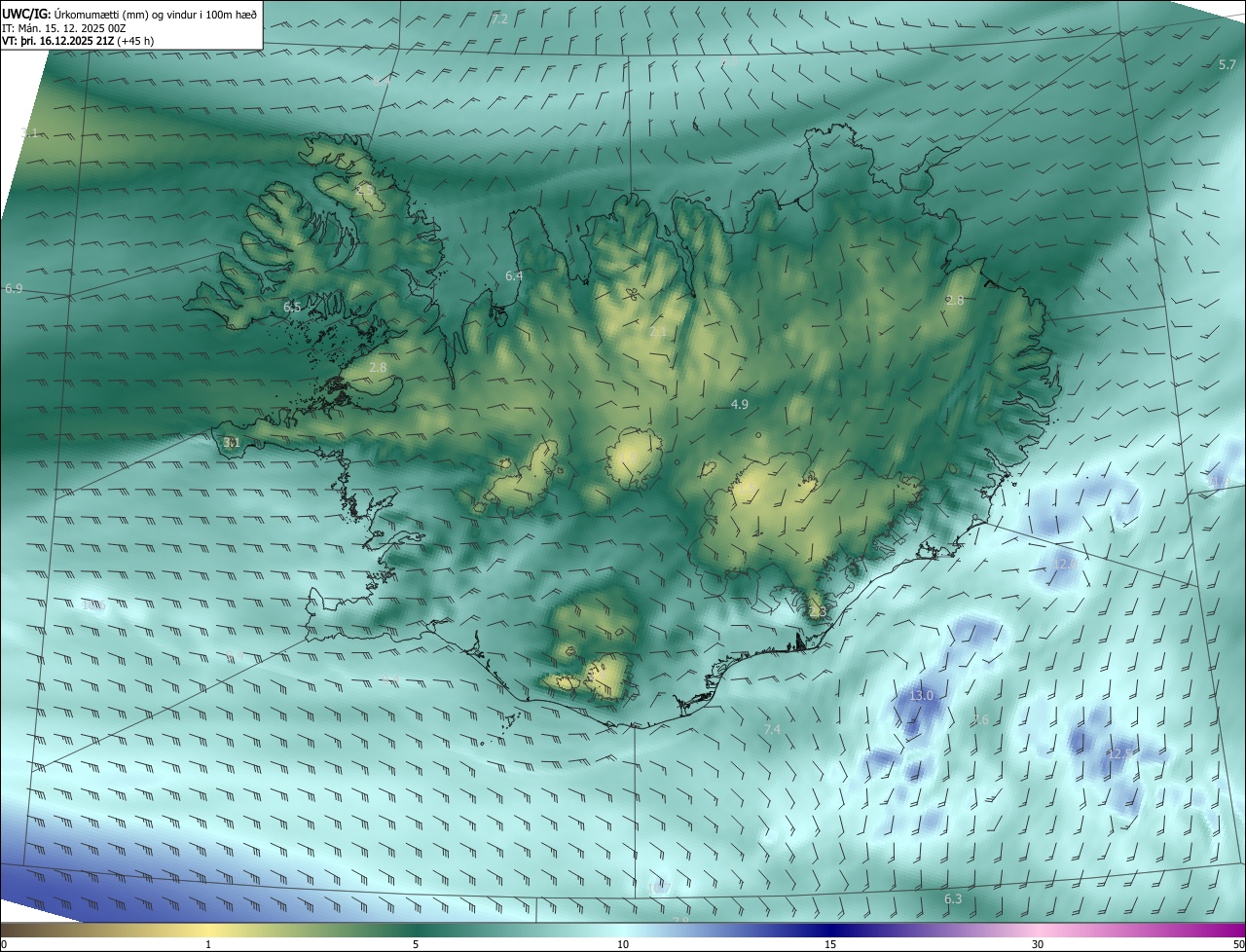Click the color scale tick label 10
Screen dimensions: 1246x952
coord(623,944)
